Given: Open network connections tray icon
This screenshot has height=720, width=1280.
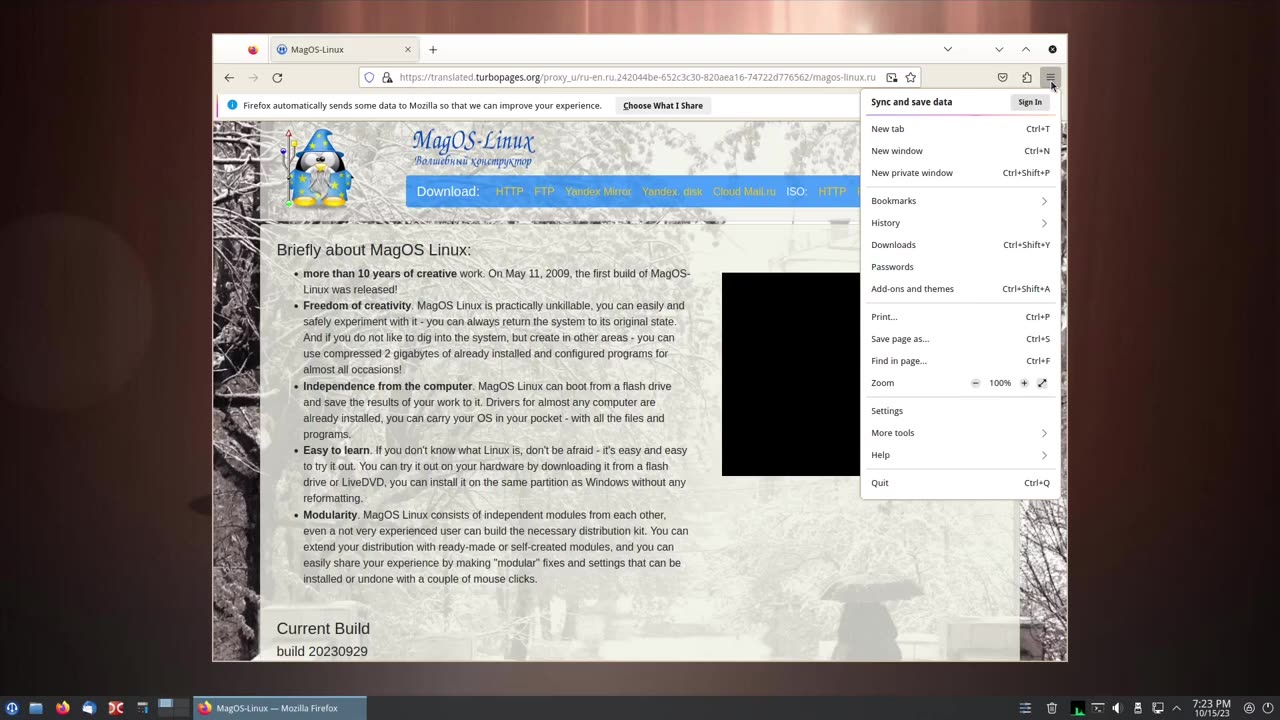Looking at the screenshot, I should (x=1158, y=708).
